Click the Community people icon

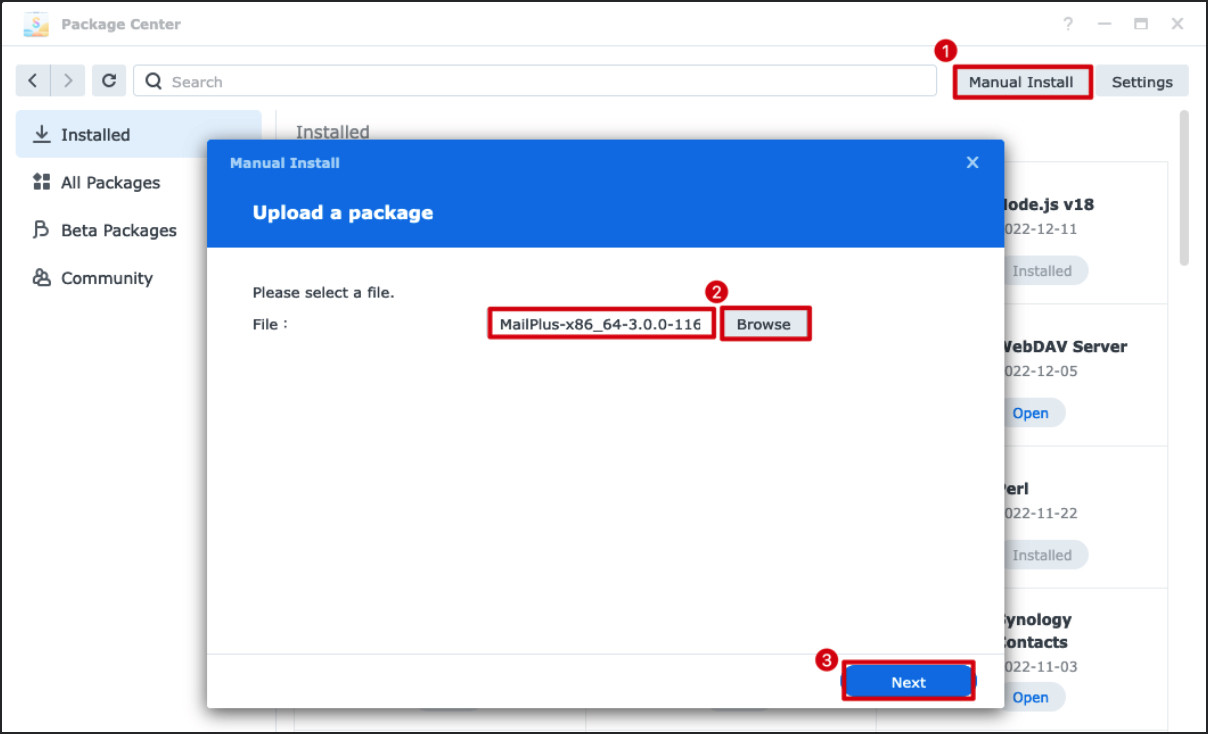click(42, 278)
